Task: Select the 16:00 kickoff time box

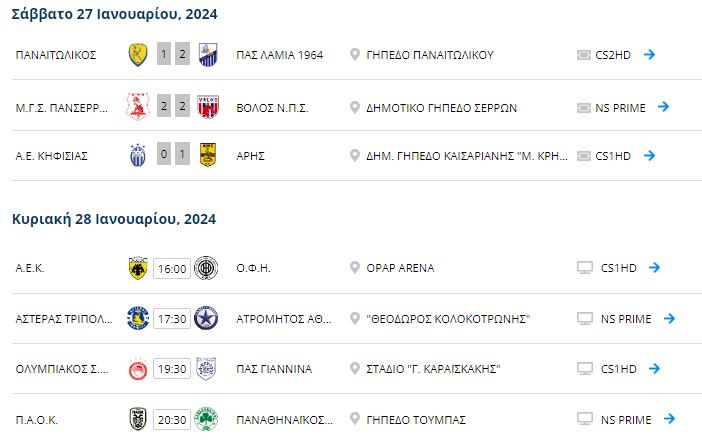Action: point(172,268)
